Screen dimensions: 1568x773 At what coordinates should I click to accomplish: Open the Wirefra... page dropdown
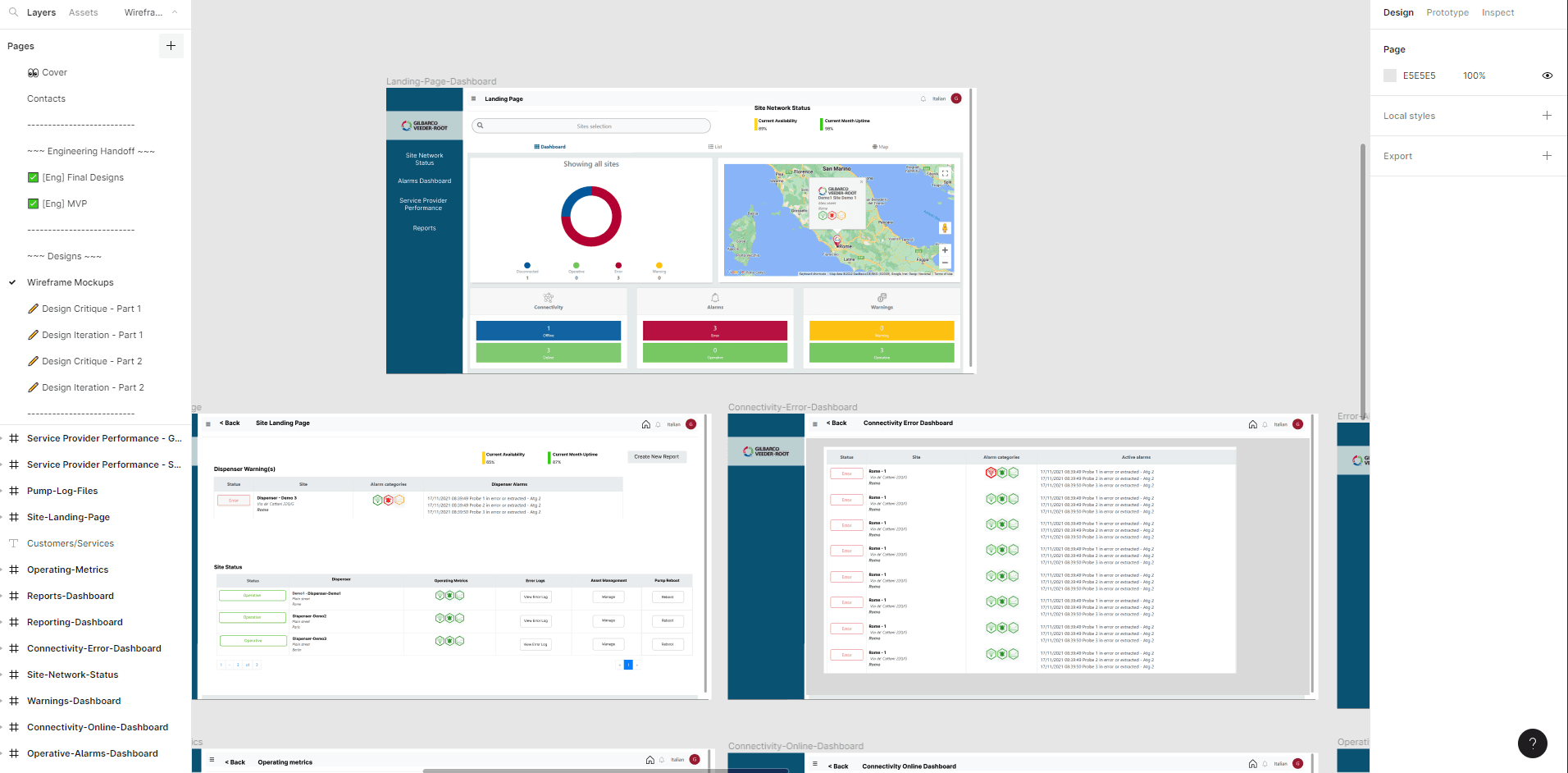pyautogui.click(x=144, y=12)
